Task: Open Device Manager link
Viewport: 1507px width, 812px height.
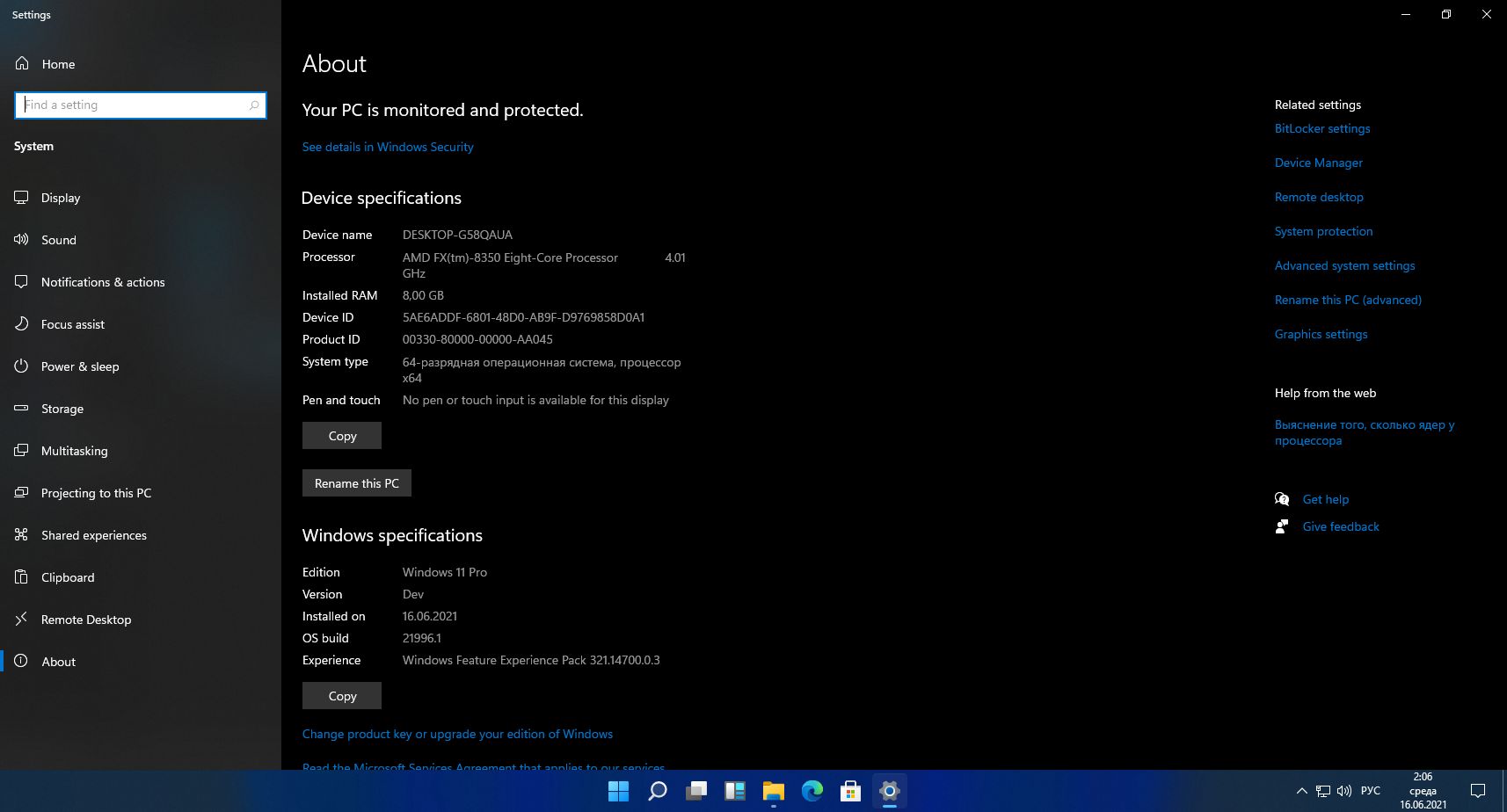Action: [x=1319, y=163]
